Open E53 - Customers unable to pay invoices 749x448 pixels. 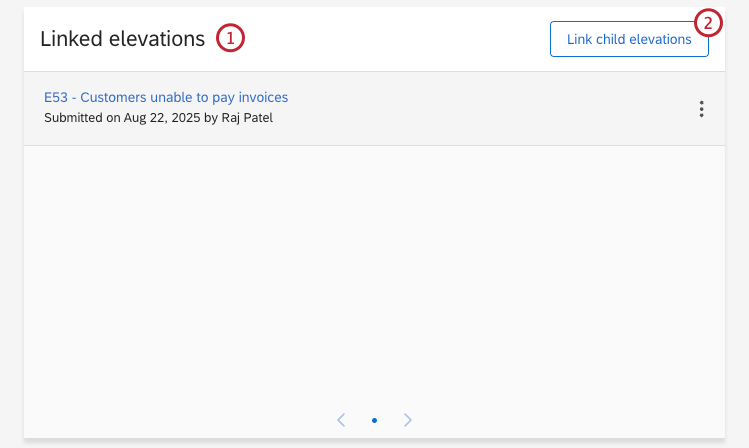166,97
